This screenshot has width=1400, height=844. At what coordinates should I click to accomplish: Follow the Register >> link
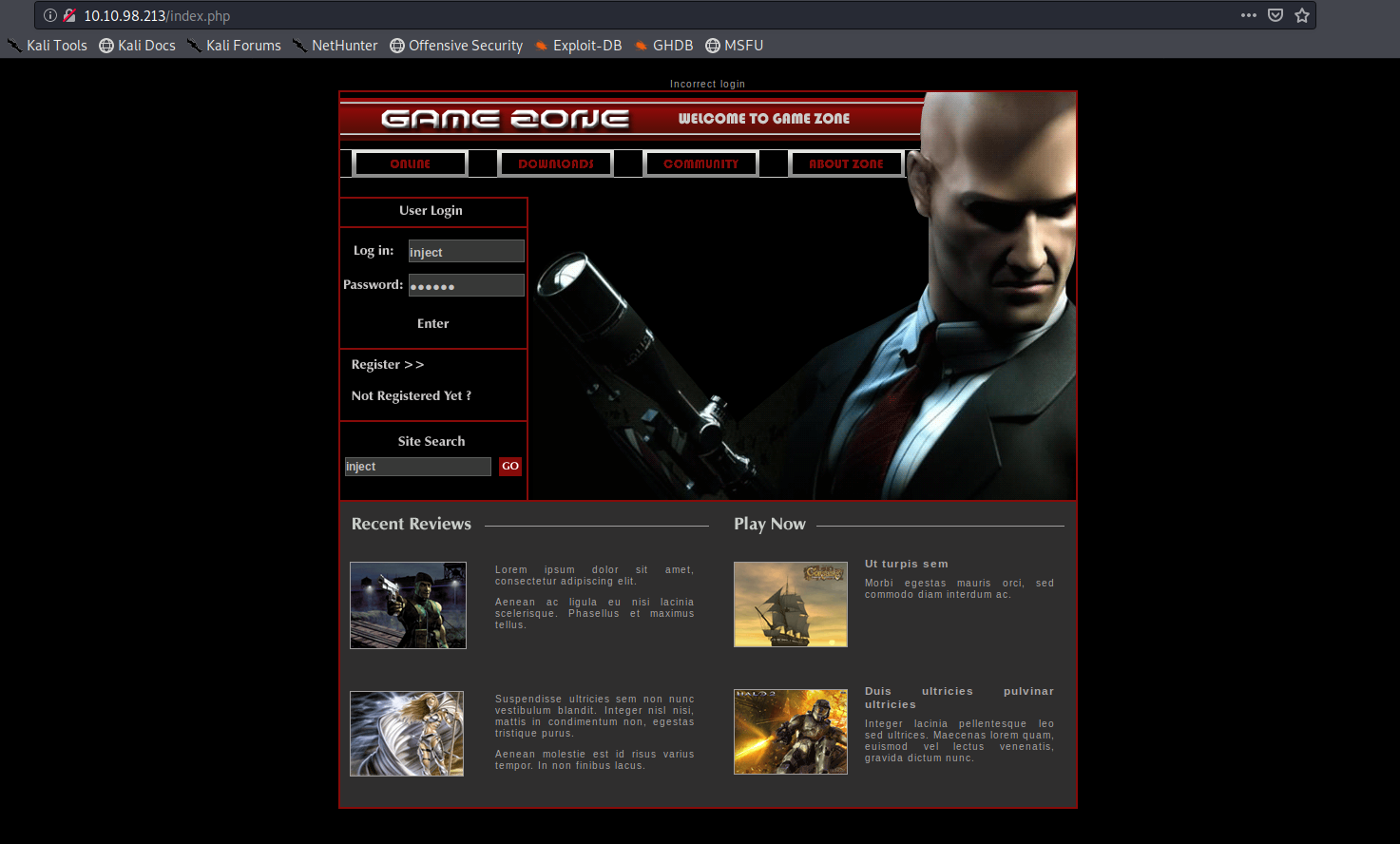pyautogui.click(x=388, y=365)
